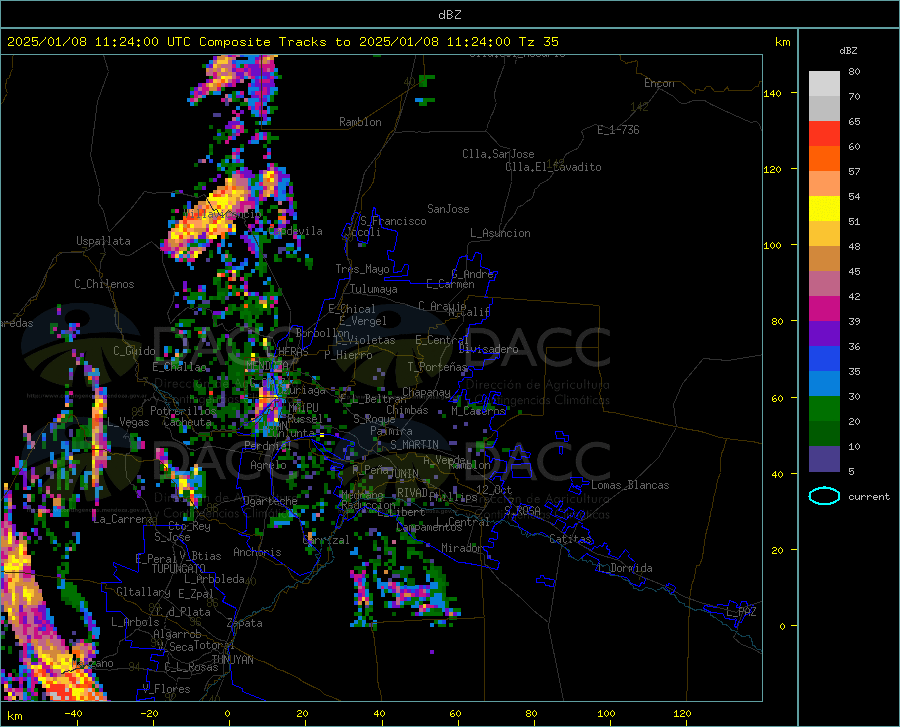Click the 'E_Chical' map label

pyautogui.click(x=352, y=309)
